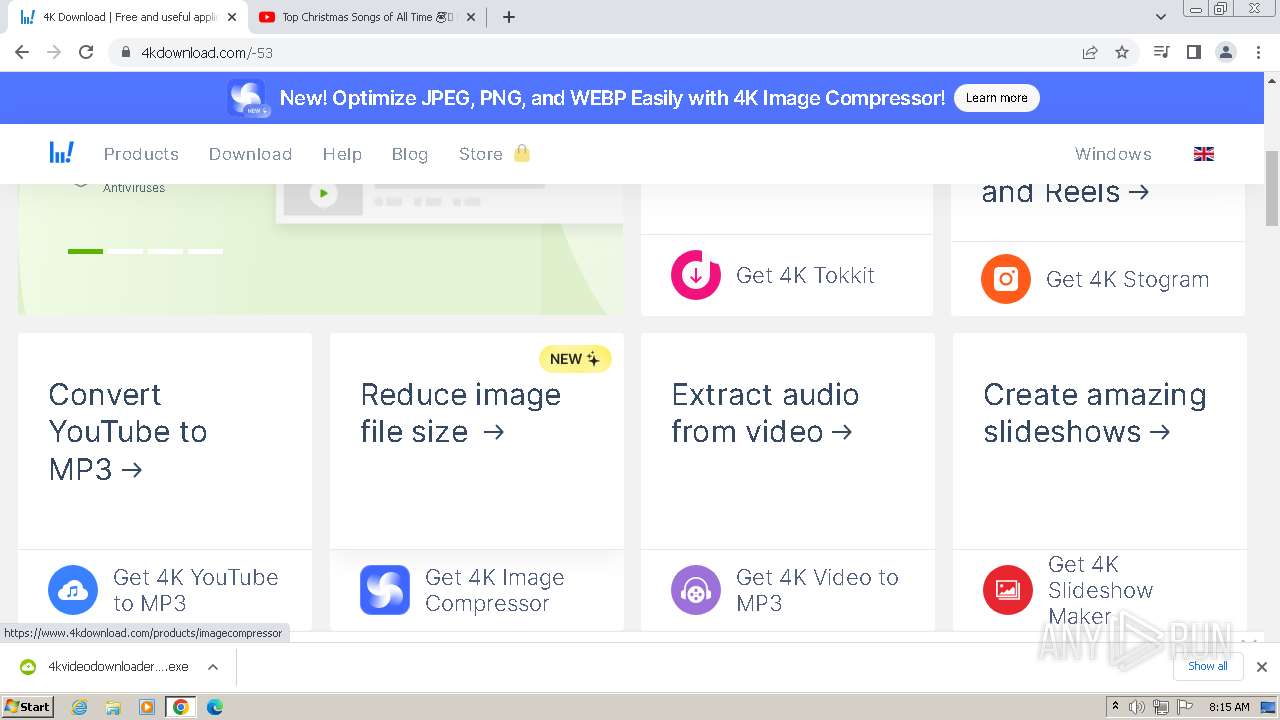
Task: Click the Learn more button
Action: click(996, 98)
